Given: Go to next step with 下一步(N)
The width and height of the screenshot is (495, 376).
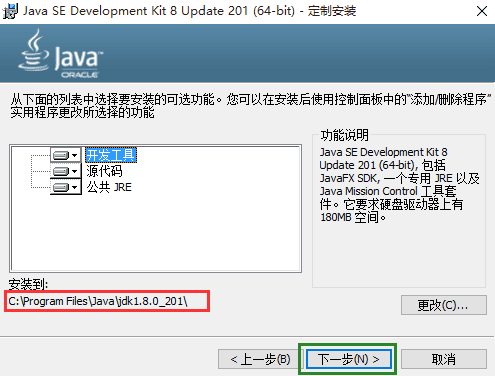Looking at the screenshot, I should (x=348, y=359).
